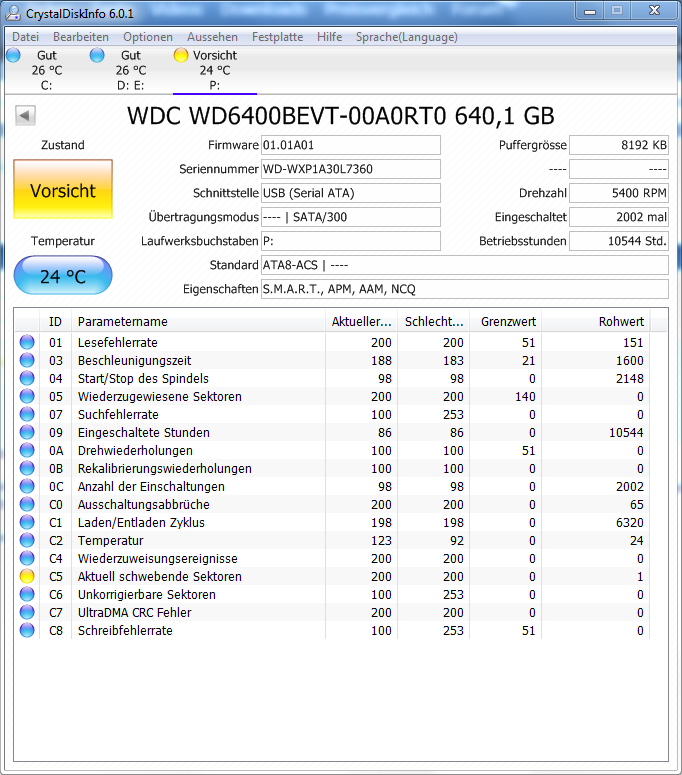Click the Firmware field 01.01A01

pos(350,145)
